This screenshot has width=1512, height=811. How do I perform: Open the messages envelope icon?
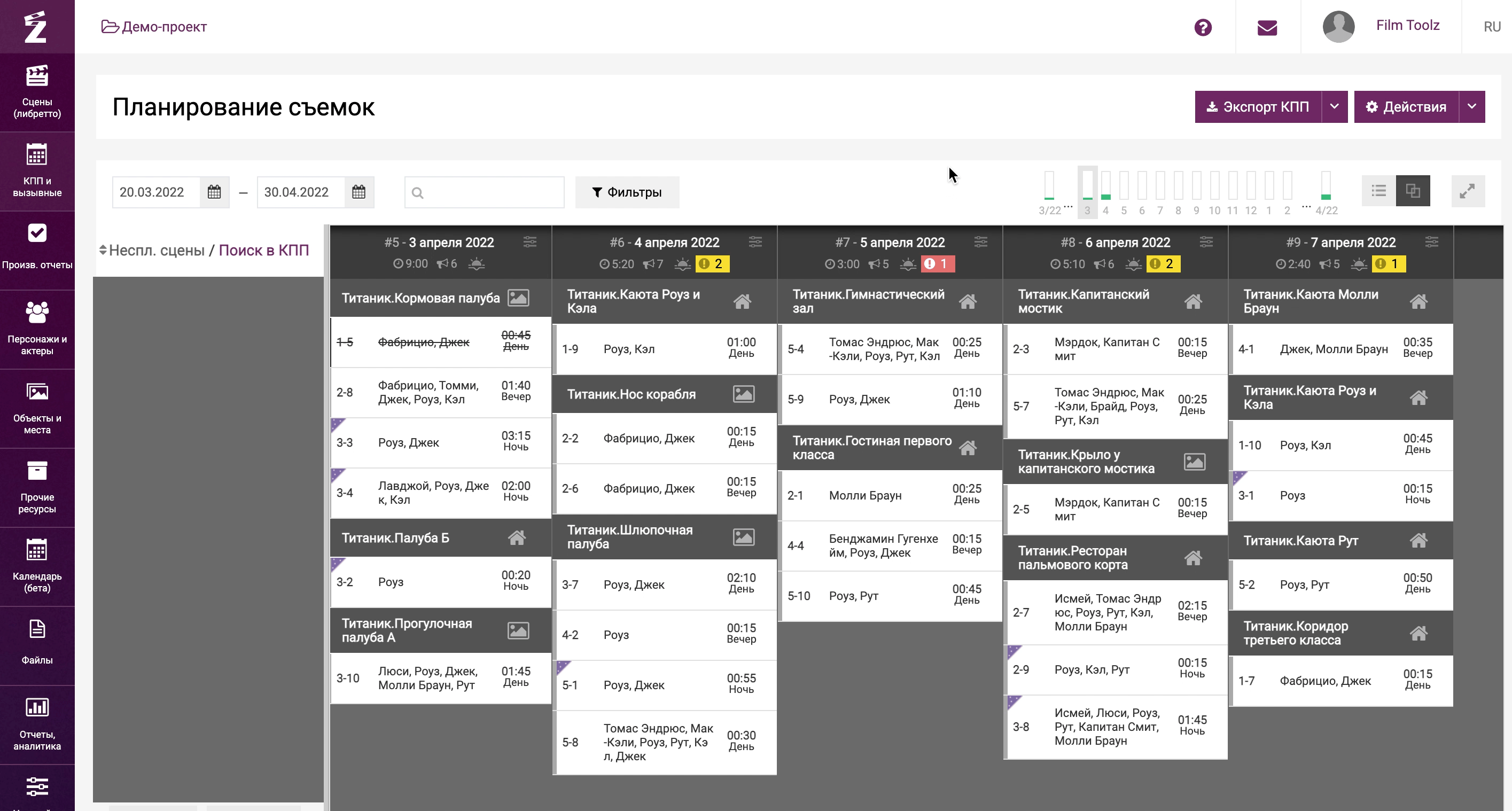point(1267,27)
